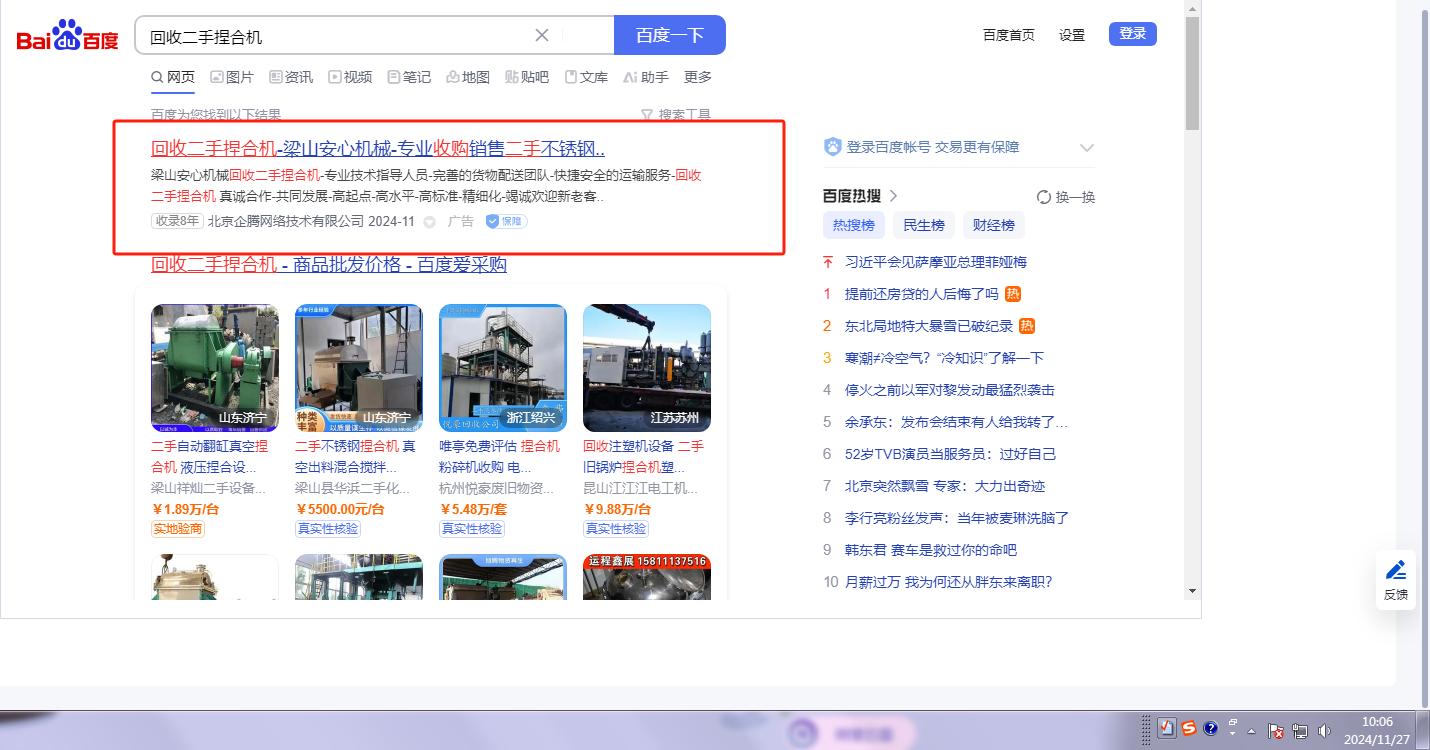Open the network connection tray icon

click(1300, 730)
